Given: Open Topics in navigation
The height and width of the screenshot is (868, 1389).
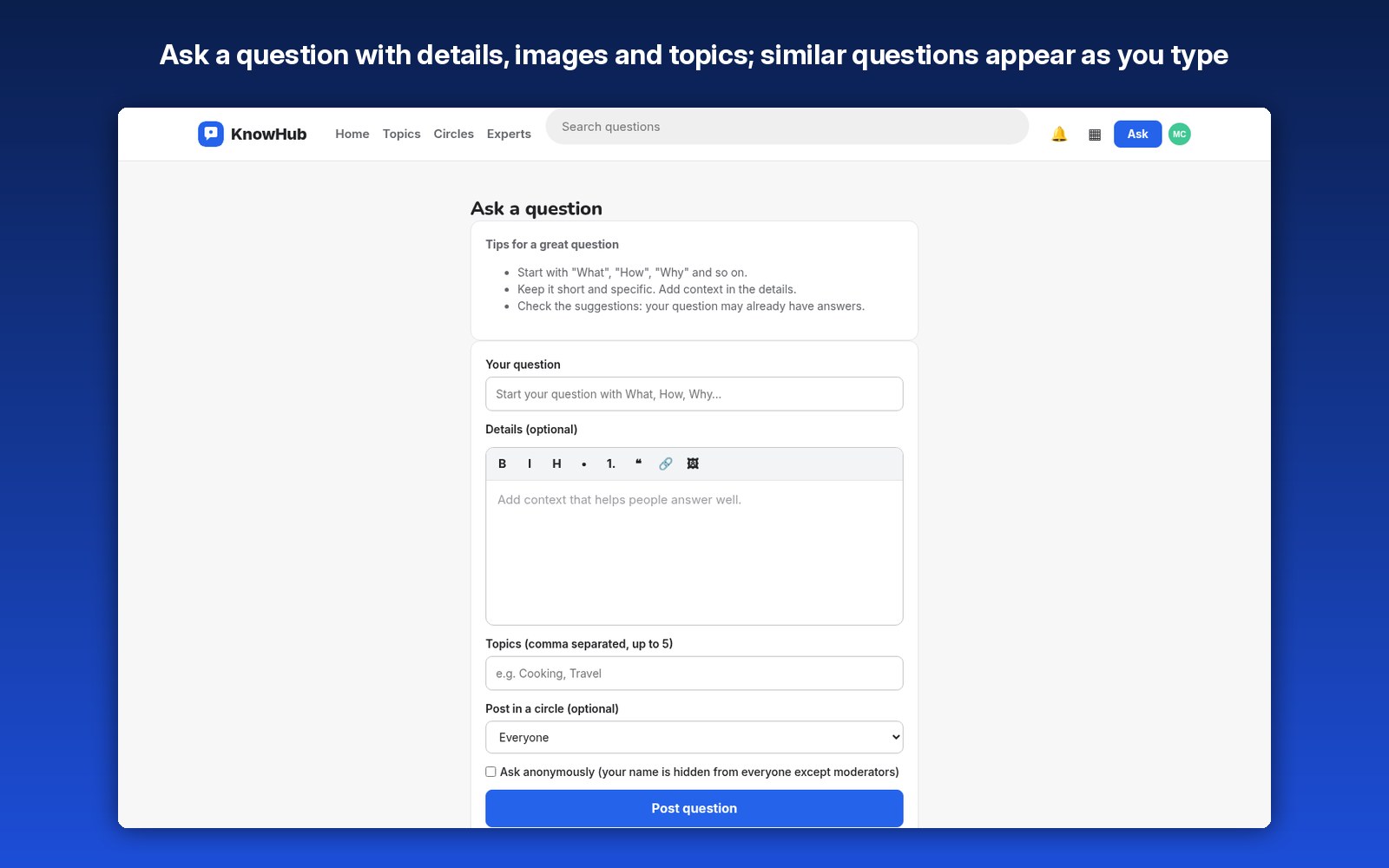Looking at the screenshot, I should [401, 134].
